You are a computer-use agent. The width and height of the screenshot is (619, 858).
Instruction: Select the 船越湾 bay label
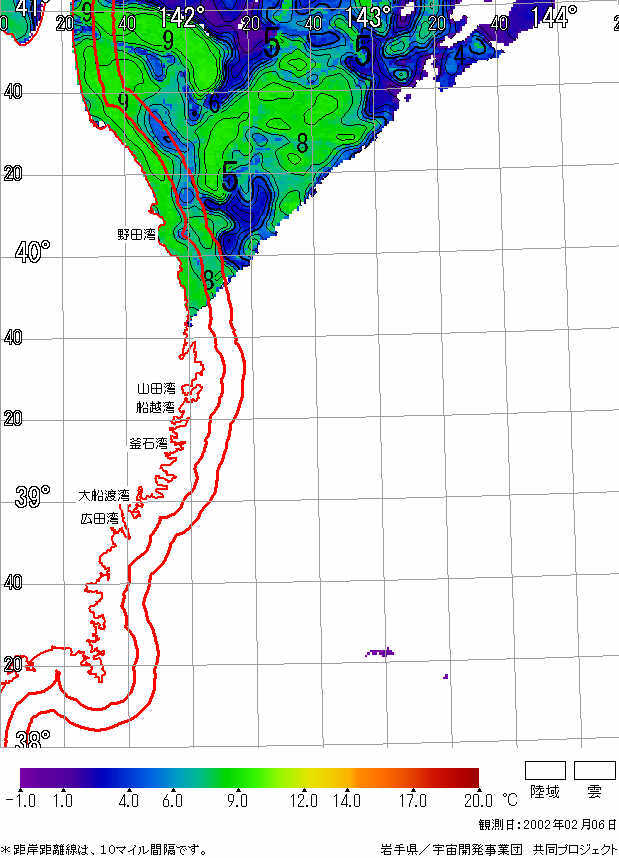tap(155, 407)
